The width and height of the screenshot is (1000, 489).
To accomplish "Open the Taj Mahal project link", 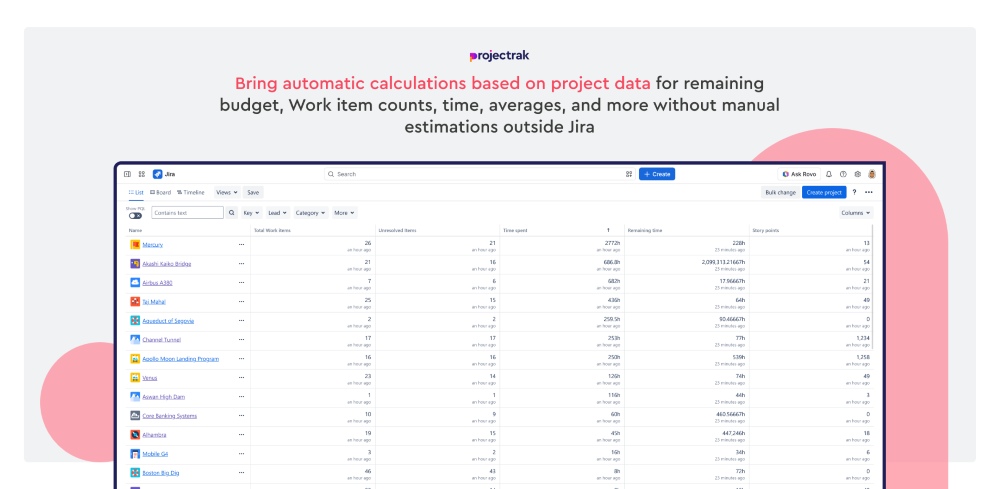I will click(x=154, y=302).
